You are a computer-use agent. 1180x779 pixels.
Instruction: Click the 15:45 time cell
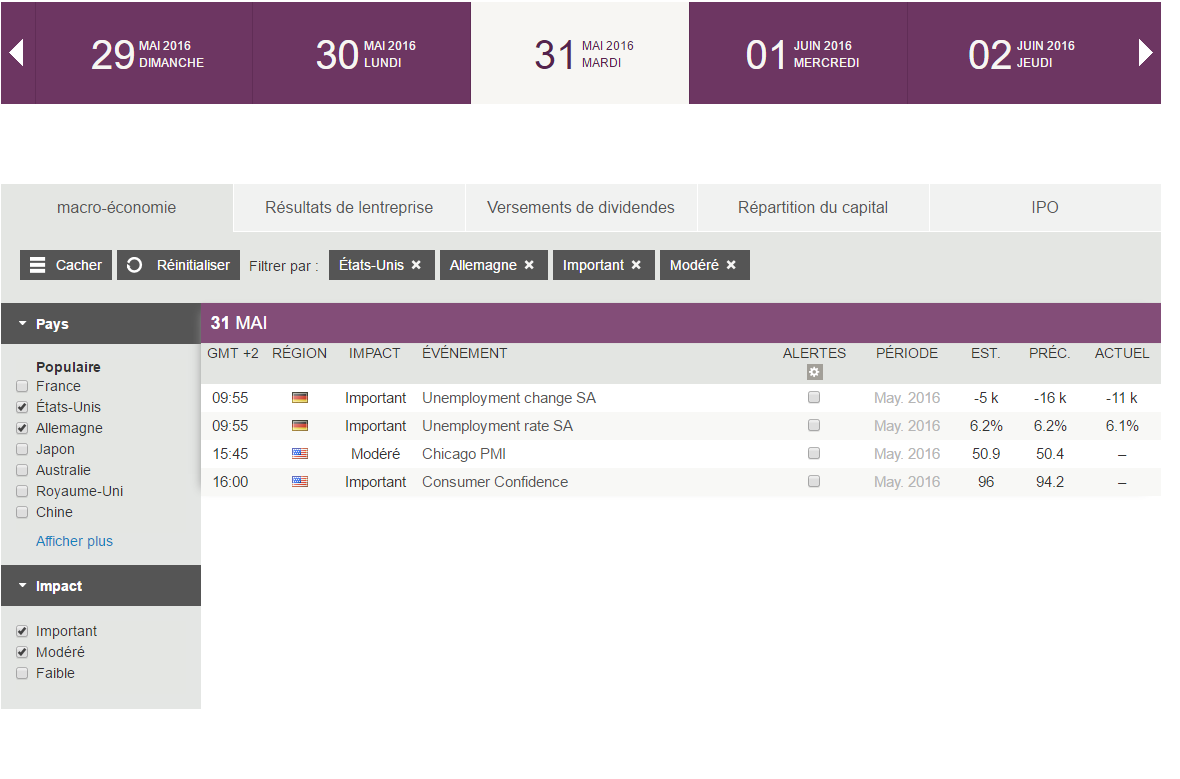[x=230, y=454]
